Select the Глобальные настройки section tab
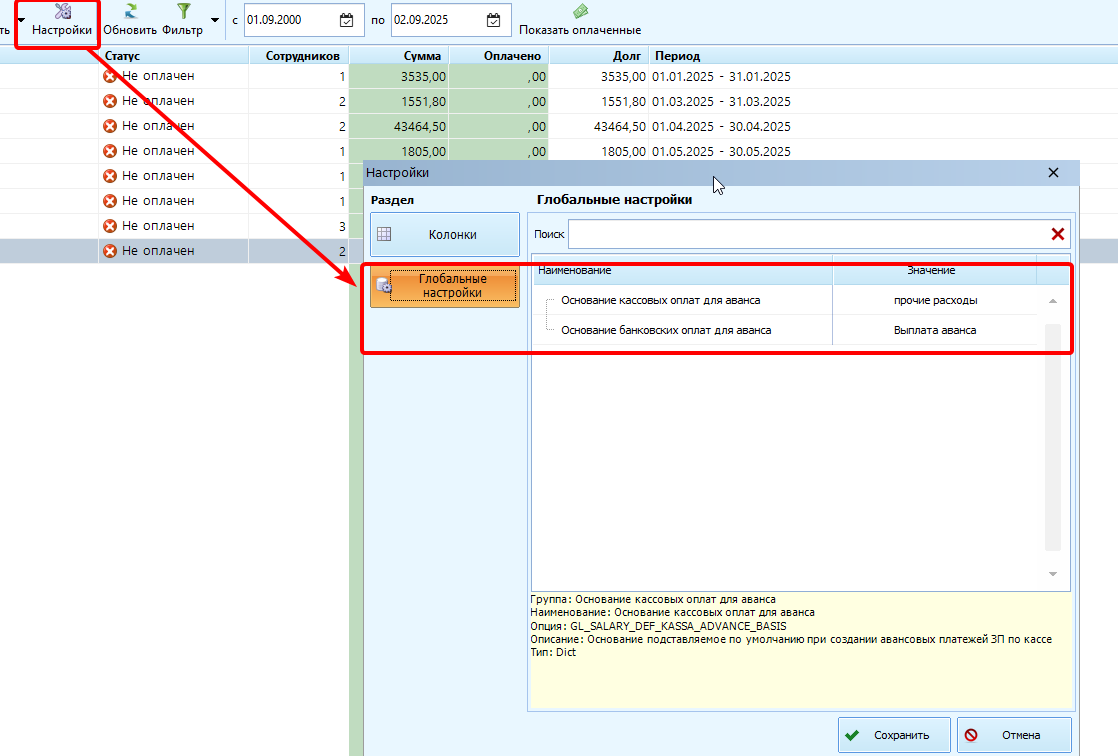 [445, 286]
